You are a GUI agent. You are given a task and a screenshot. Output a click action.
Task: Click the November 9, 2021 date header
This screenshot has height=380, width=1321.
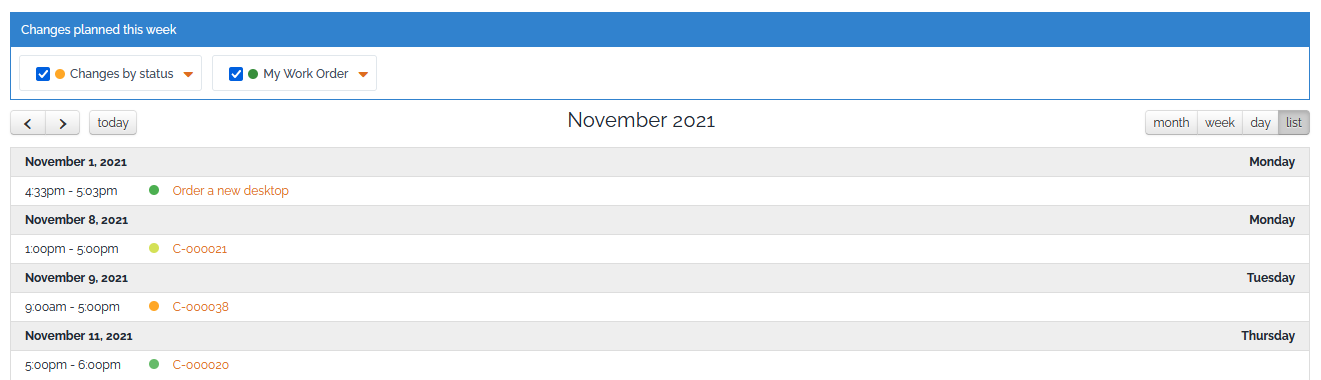(76, 278)
